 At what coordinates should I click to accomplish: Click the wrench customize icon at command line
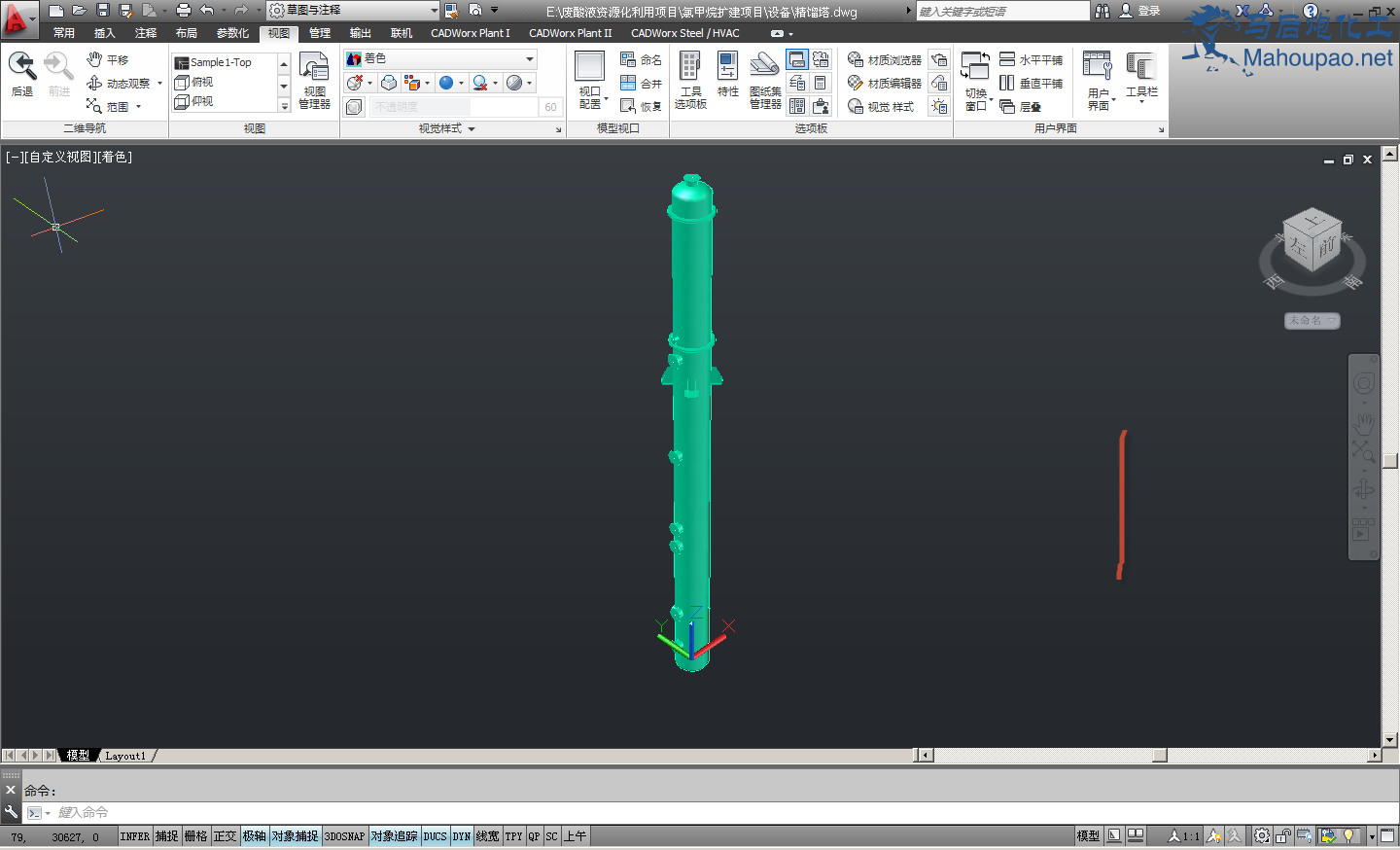tap(11, 812)
